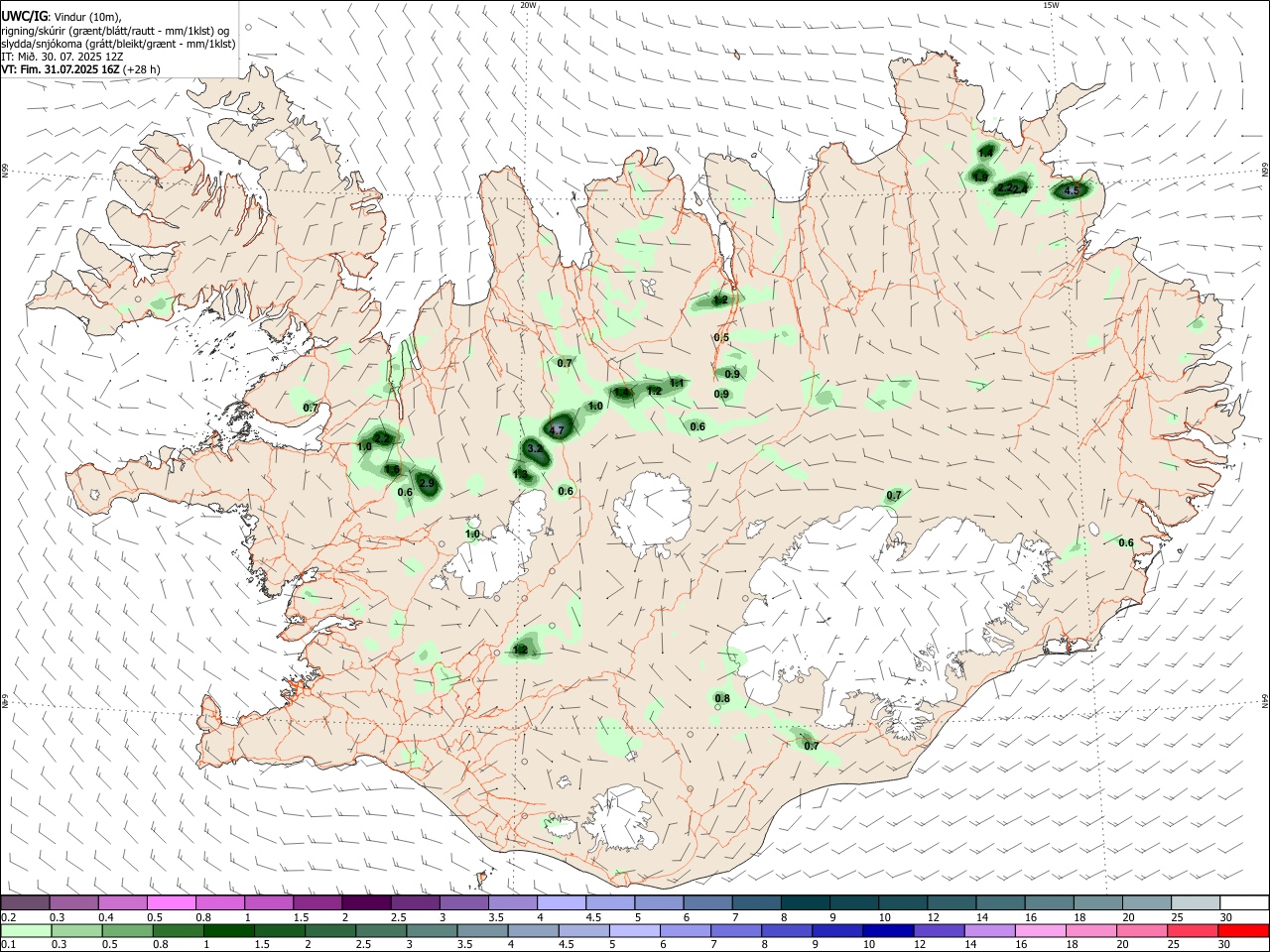Click the 'rigning/skúrir' legend description line

pyautogui.click(x=116, y=31)
